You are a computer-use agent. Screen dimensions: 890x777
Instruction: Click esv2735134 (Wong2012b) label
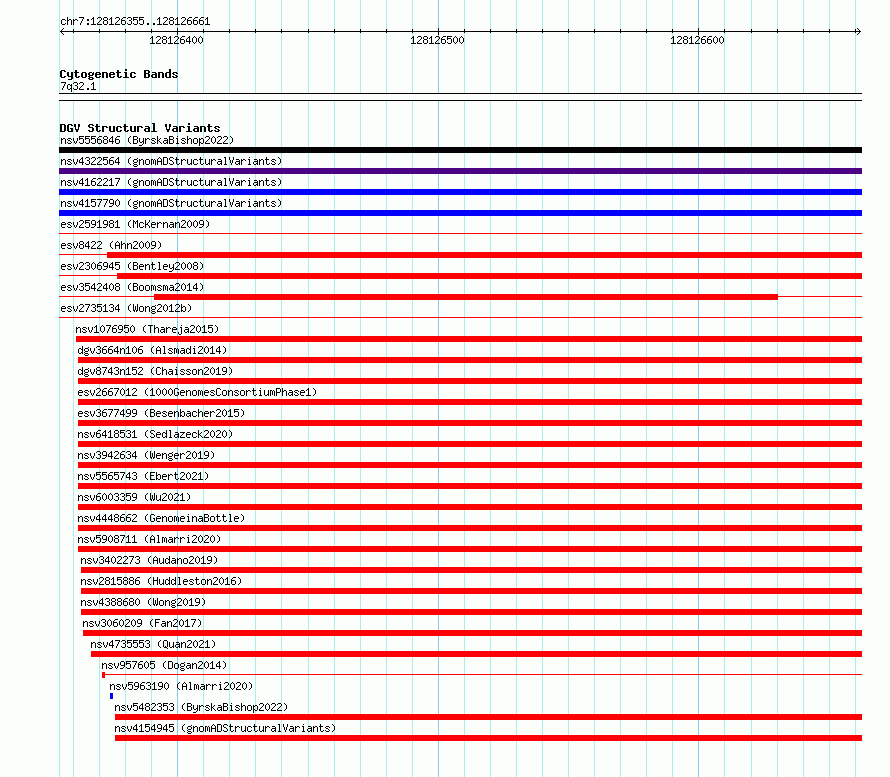126,308
